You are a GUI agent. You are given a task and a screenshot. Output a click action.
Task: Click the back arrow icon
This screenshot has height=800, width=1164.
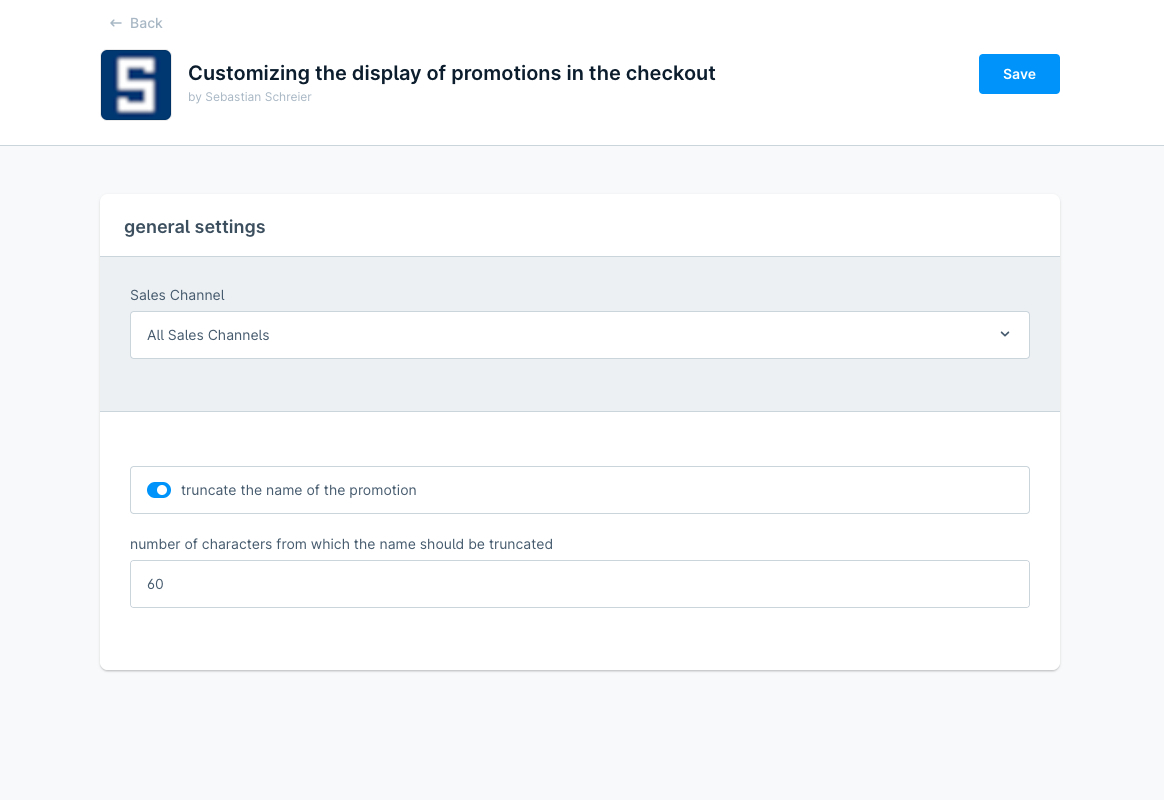(116, 23)
